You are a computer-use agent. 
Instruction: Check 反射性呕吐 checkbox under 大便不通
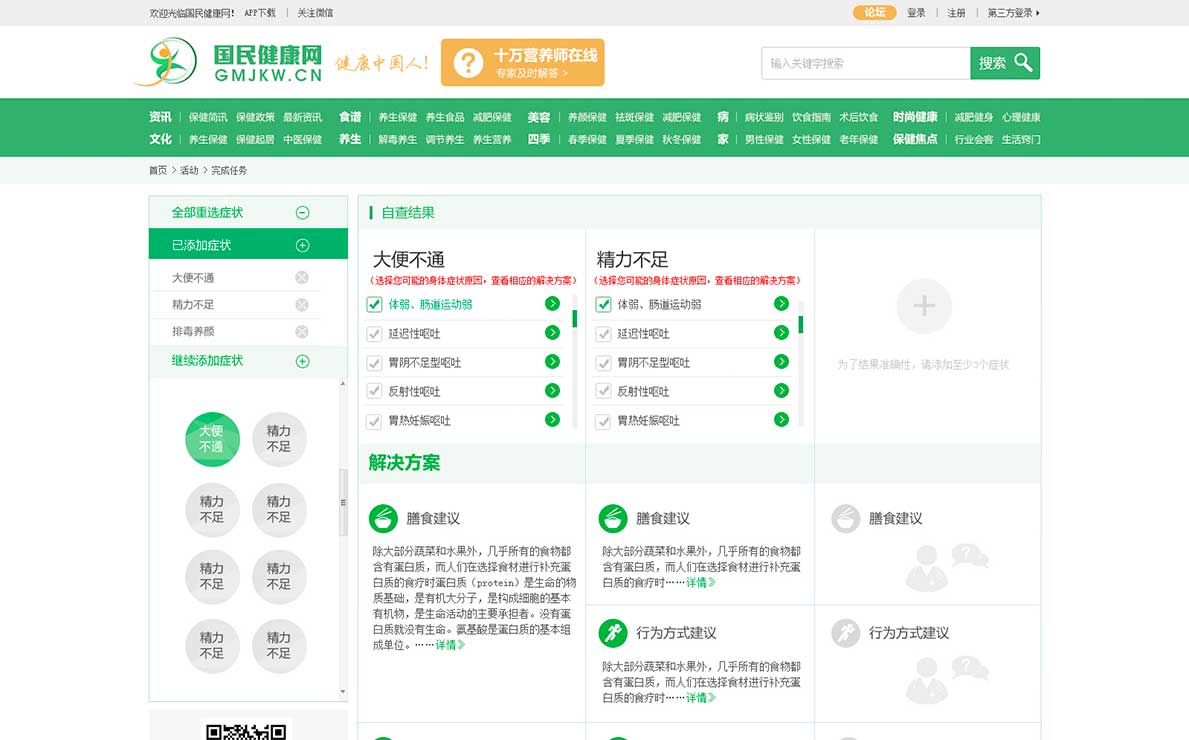[375, 392]
